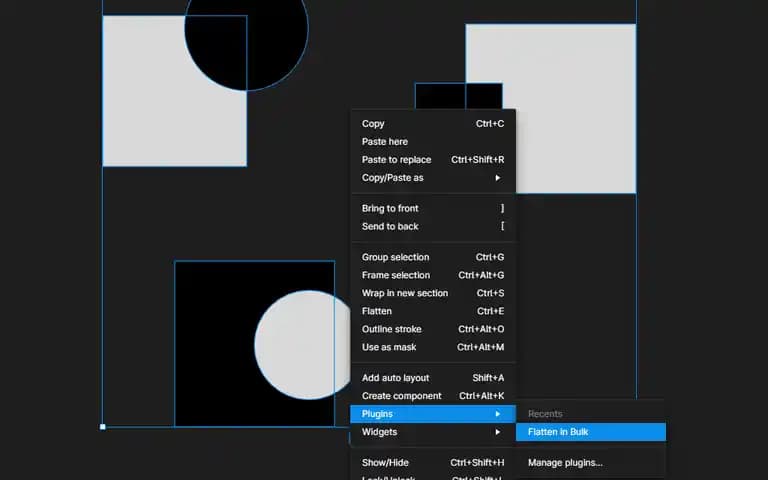
Task: Toggle Show/Hide for the selection
Action: click(x=433, y=462)
